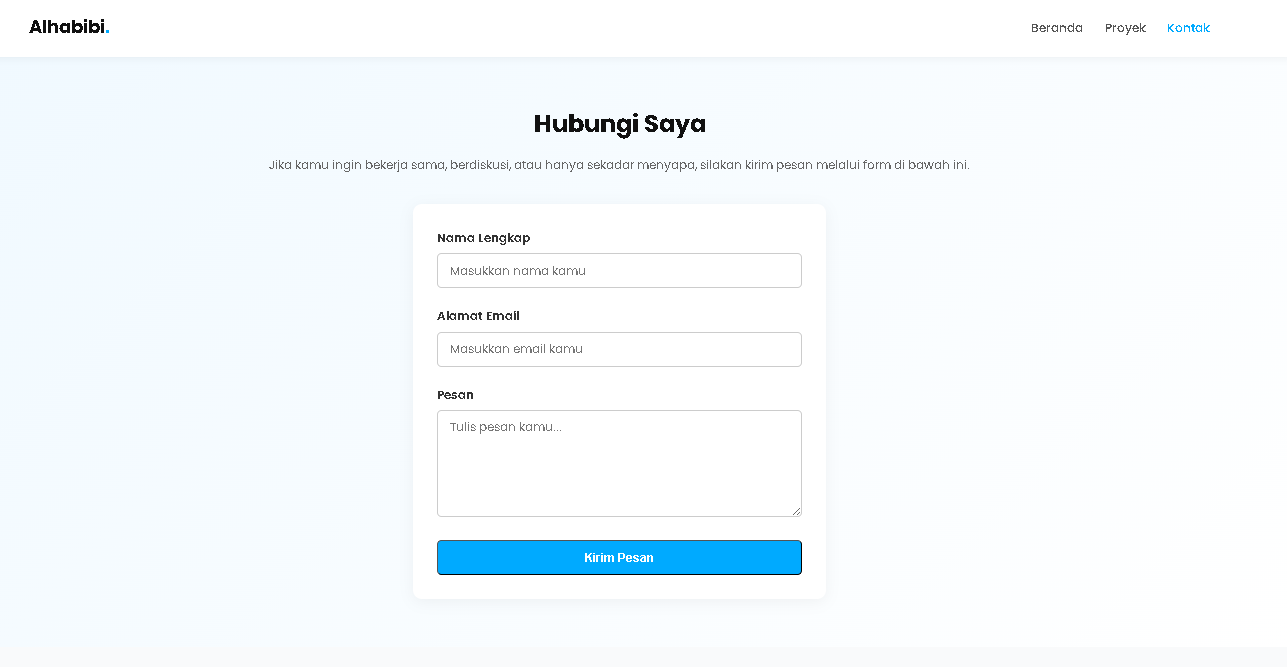Submit with the Kirim Pesan button
The image size is (1287, 667).
(619, 558)
